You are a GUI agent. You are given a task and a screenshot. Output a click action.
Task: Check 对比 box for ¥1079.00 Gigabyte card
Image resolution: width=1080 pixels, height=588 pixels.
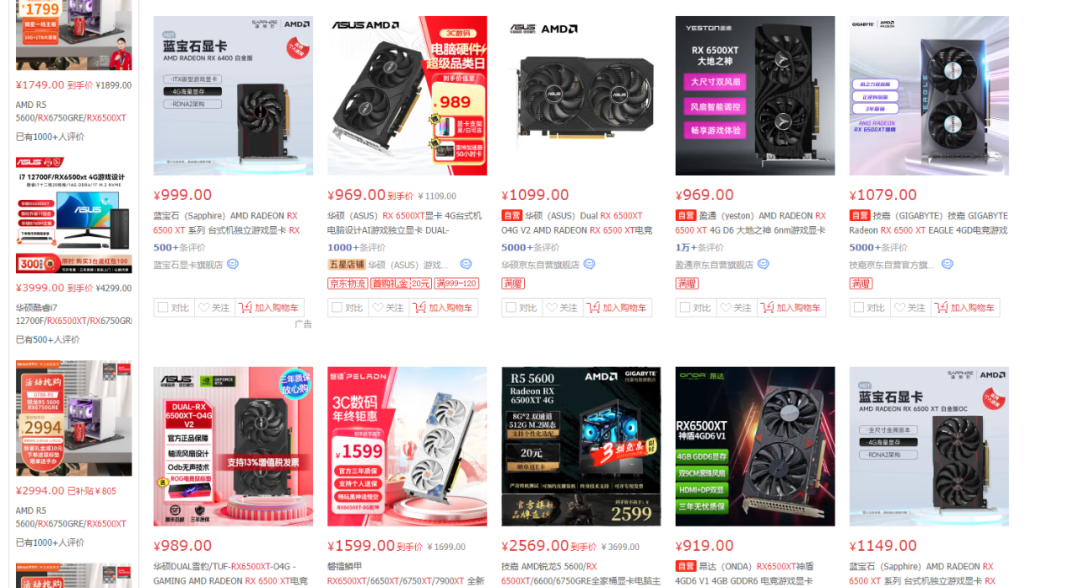click(x=869, y=308)
